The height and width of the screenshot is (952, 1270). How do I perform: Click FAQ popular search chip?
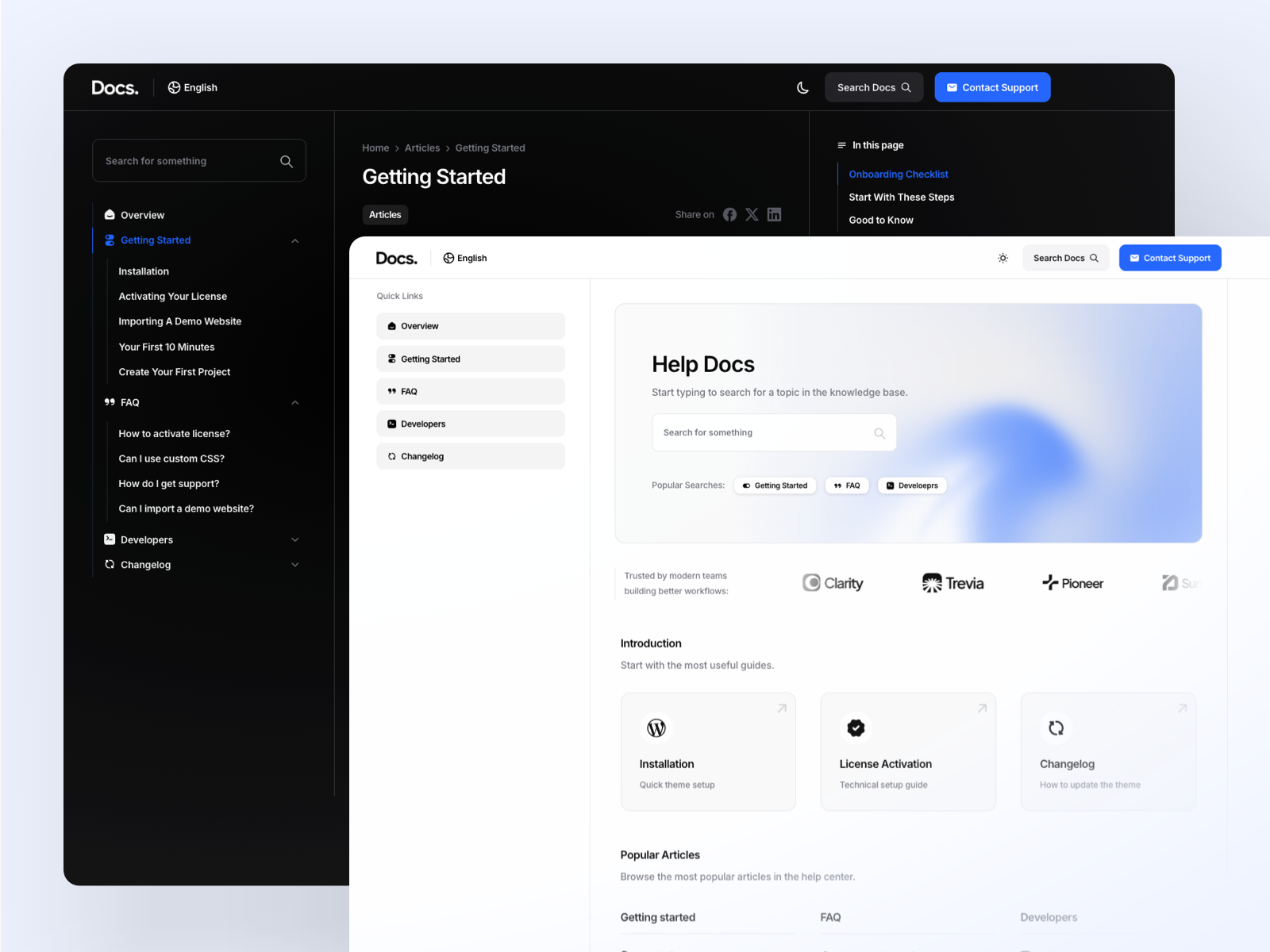(847, 486)
